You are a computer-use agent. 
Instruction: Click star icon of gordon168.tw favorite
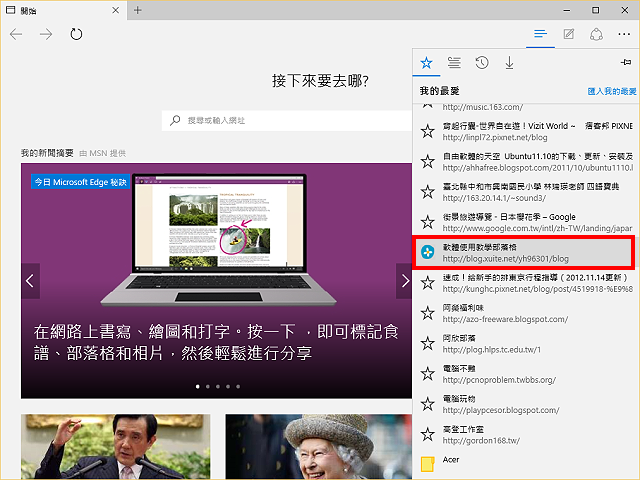point(427,434)
